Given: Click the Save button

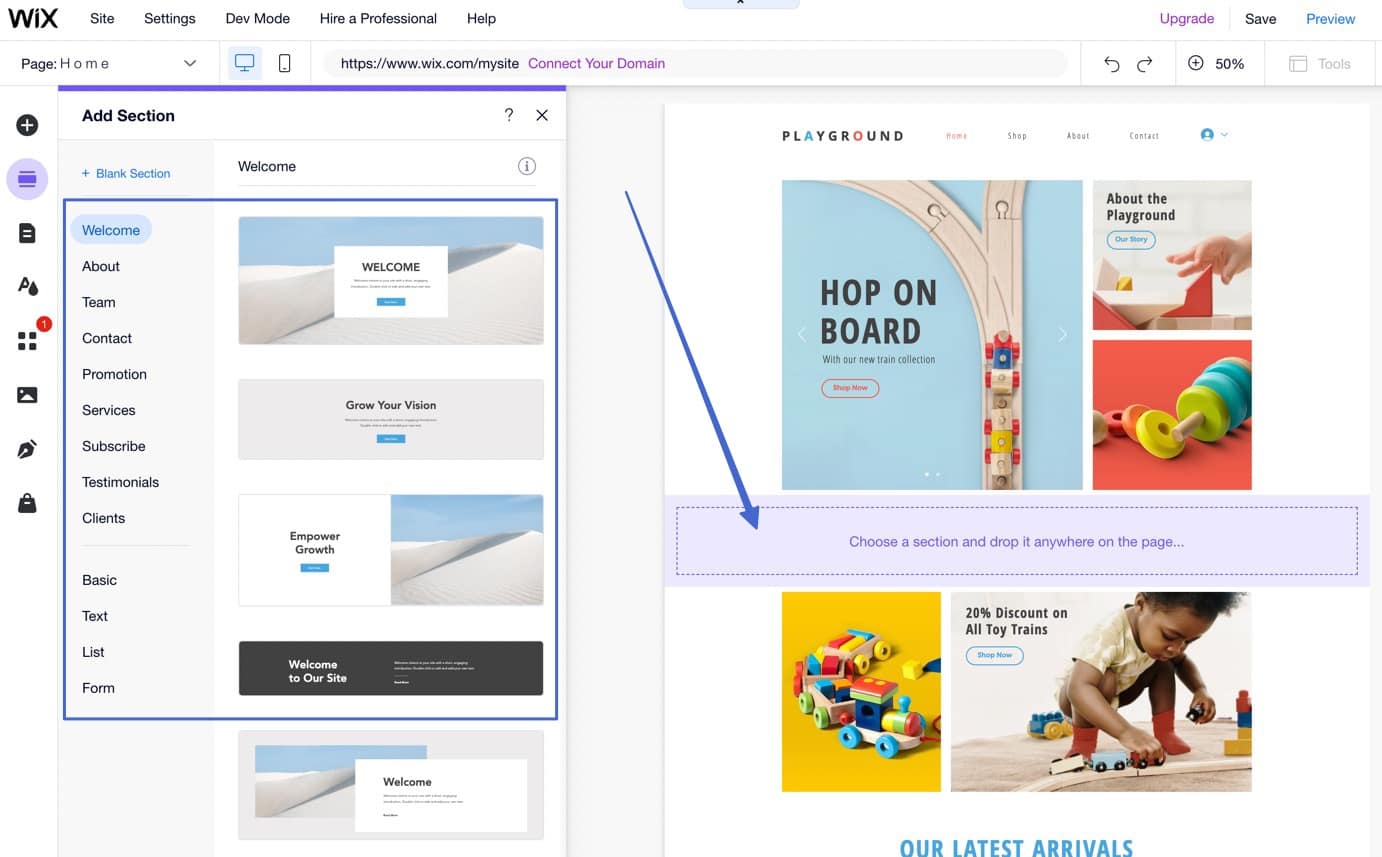Looking at the screenshot, I should point(1260,18).
